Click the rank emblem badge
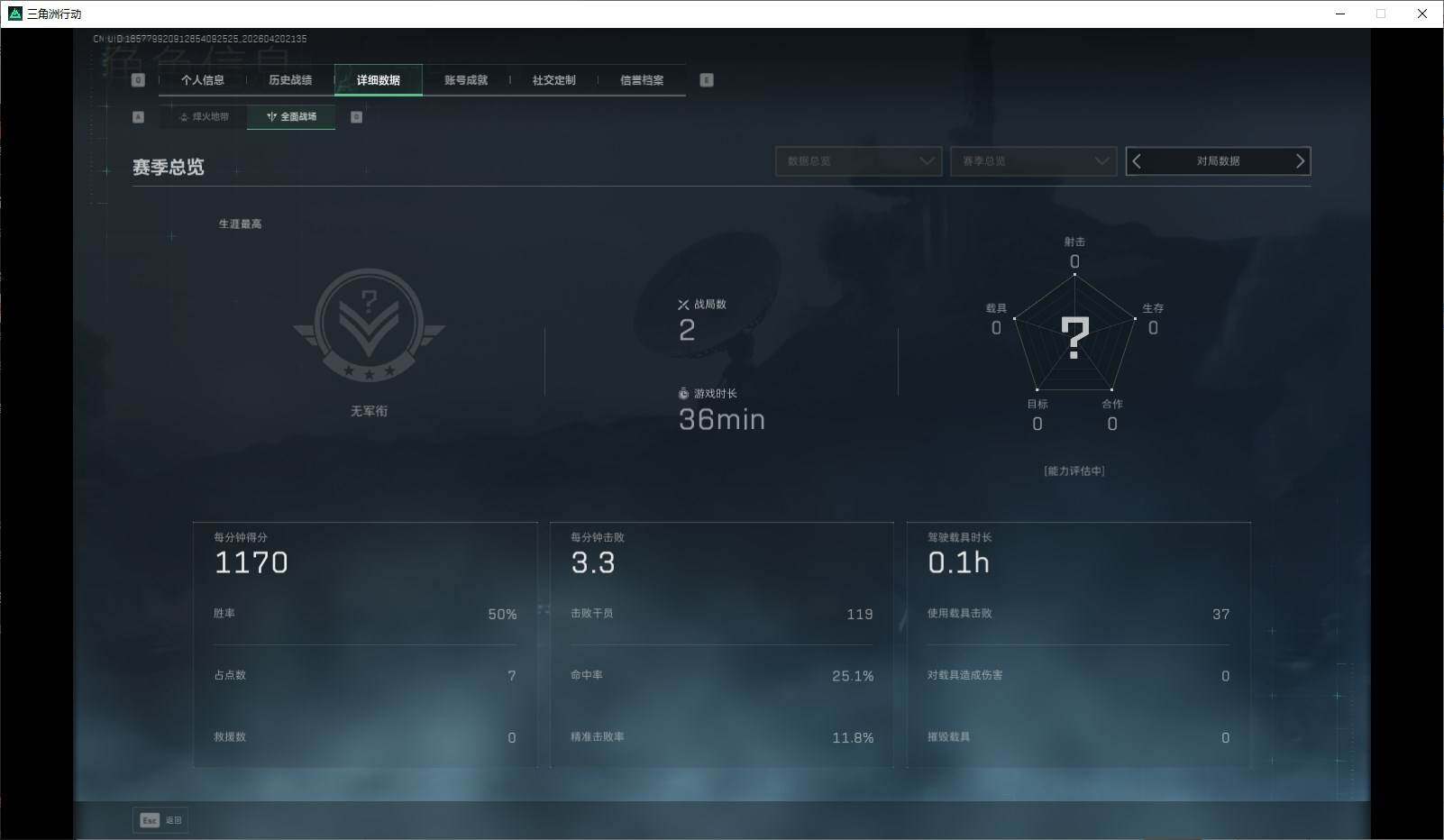 tap(369, 325)
